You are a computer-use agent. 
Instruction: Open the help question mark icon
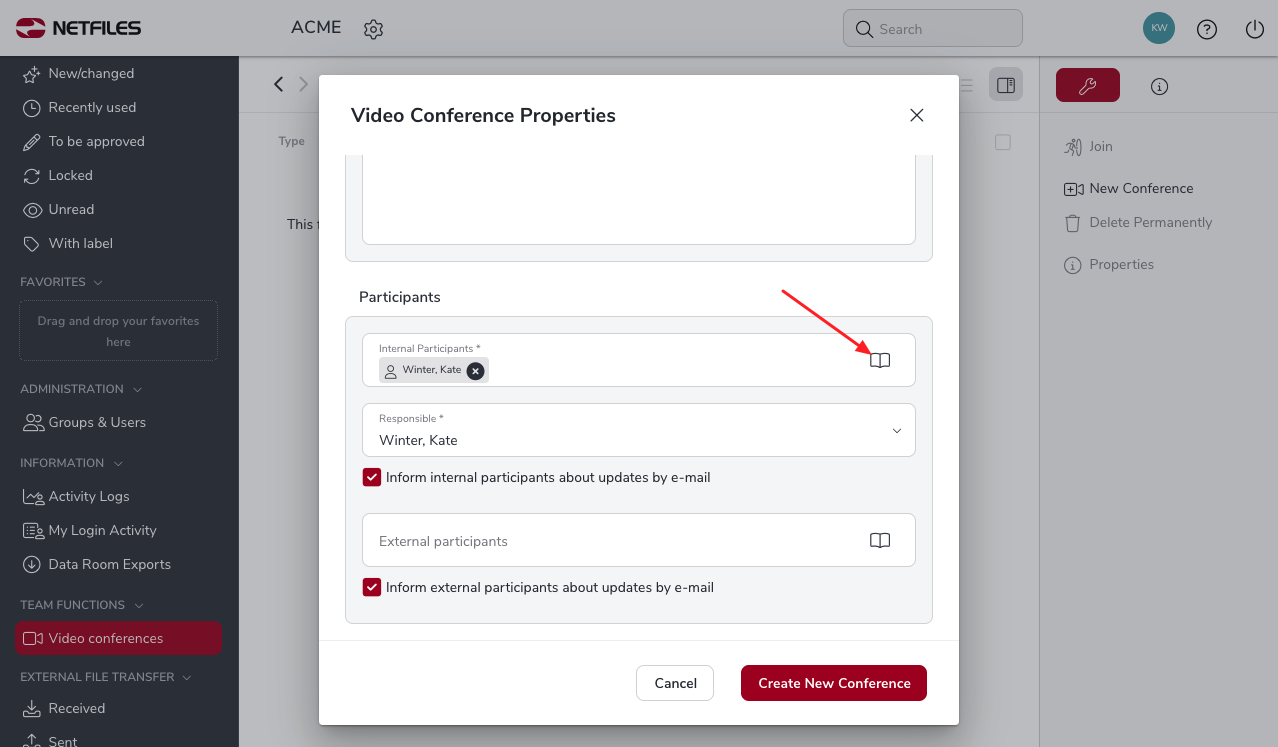tap(1207, 29)
